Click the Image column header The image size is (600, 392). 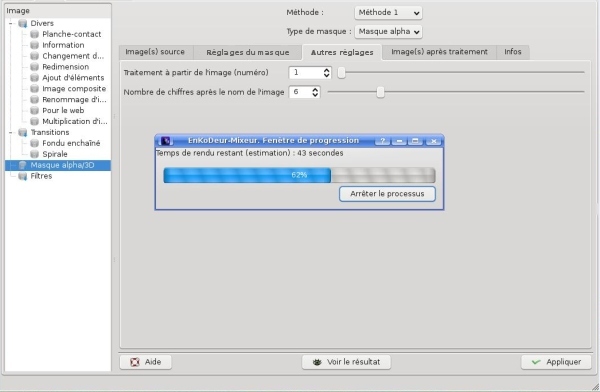click(x=58, y=11)
